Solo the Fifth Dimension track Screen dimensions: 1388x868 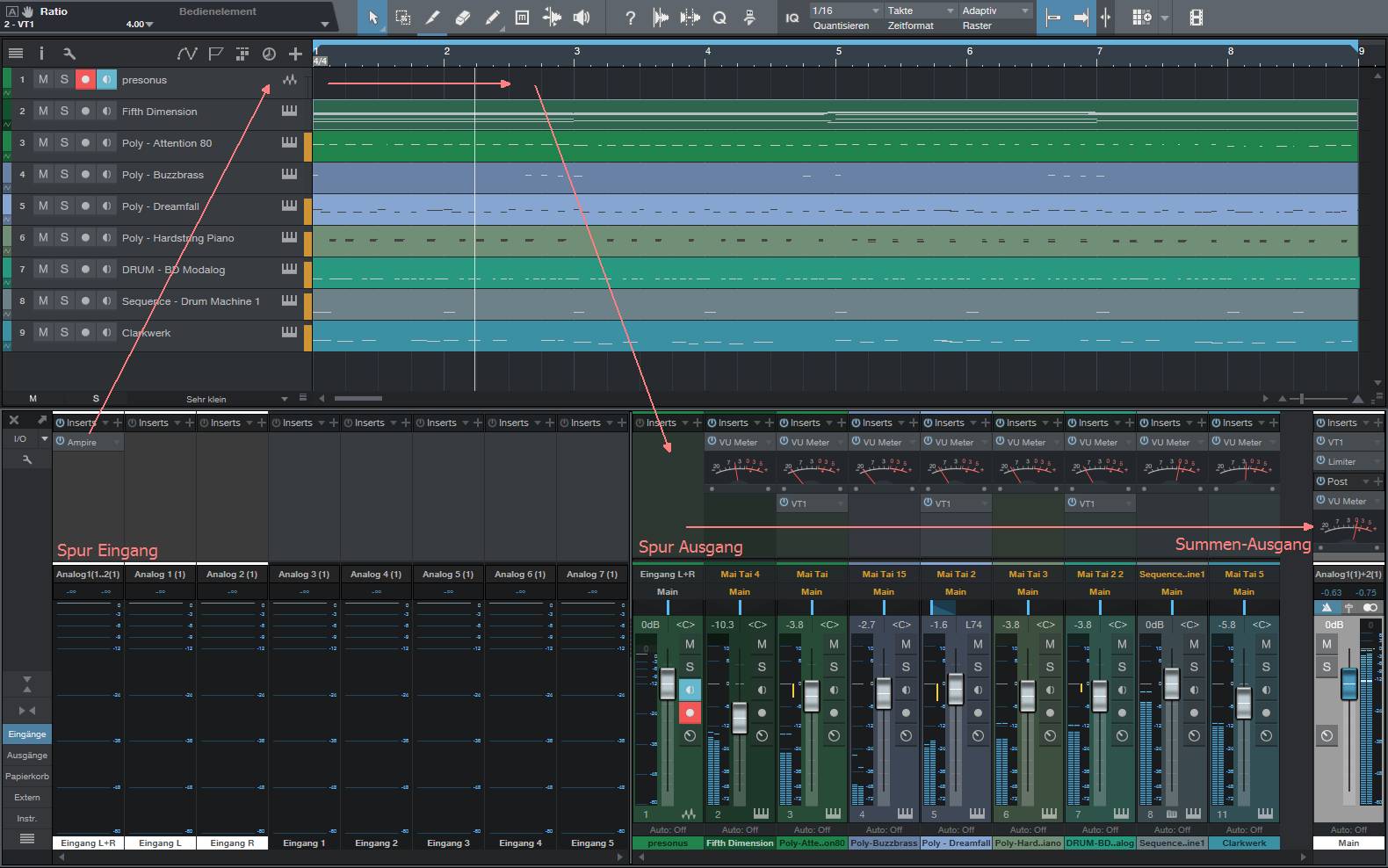(64, 112)
